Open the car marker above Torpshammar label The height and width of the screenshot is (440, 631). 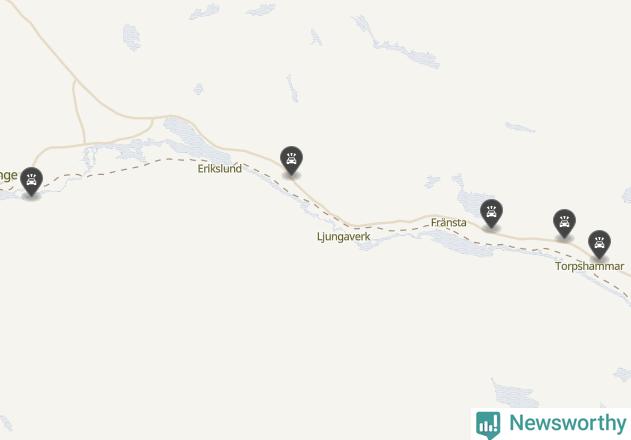[599, 244]
